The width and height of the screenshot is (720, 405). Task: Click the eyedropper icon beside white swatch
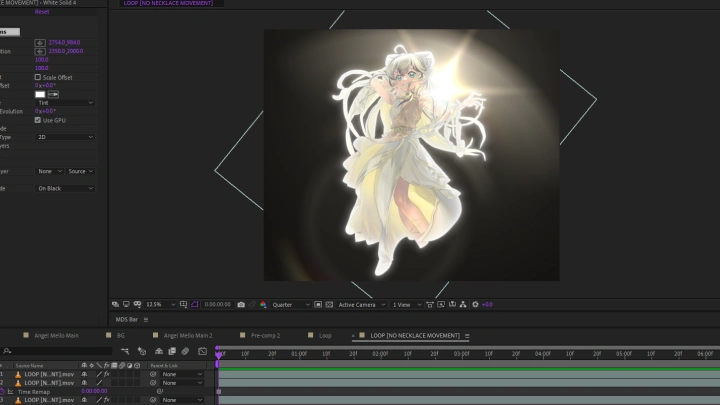pos(53,94)
